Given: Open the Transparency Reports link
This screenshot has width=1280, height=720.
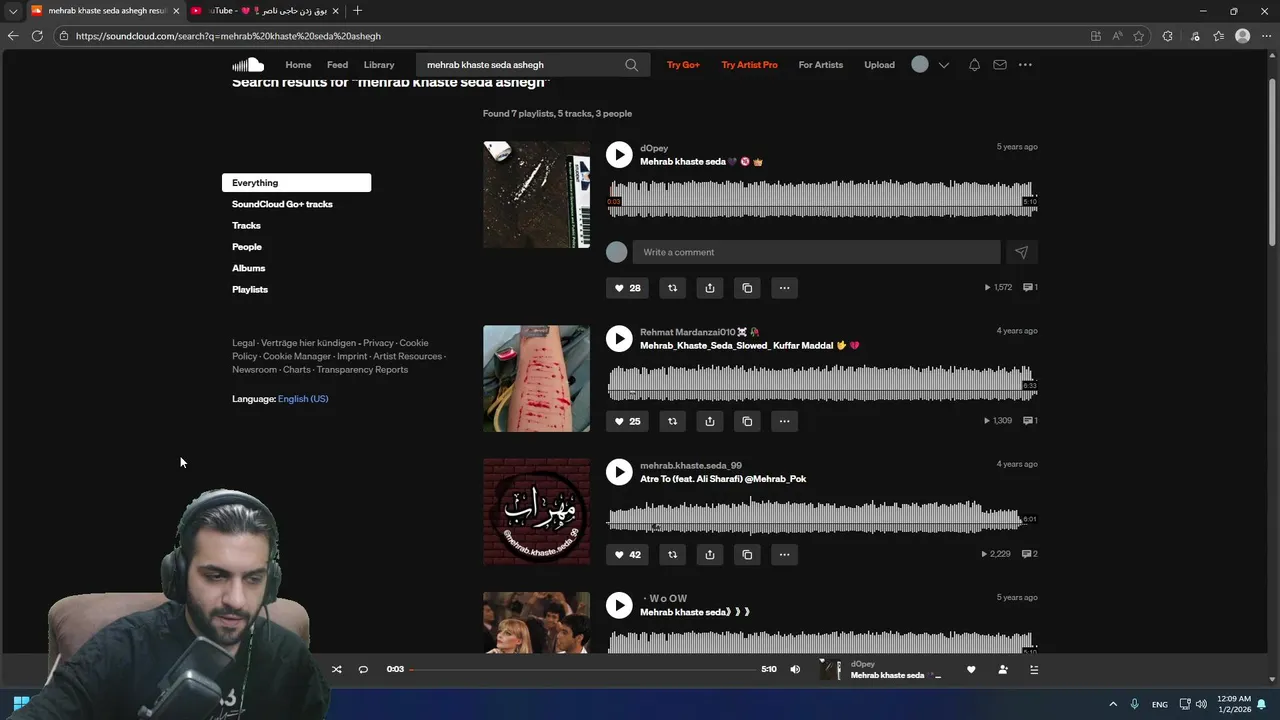Looking at the screenshot, I should point(362,370).
